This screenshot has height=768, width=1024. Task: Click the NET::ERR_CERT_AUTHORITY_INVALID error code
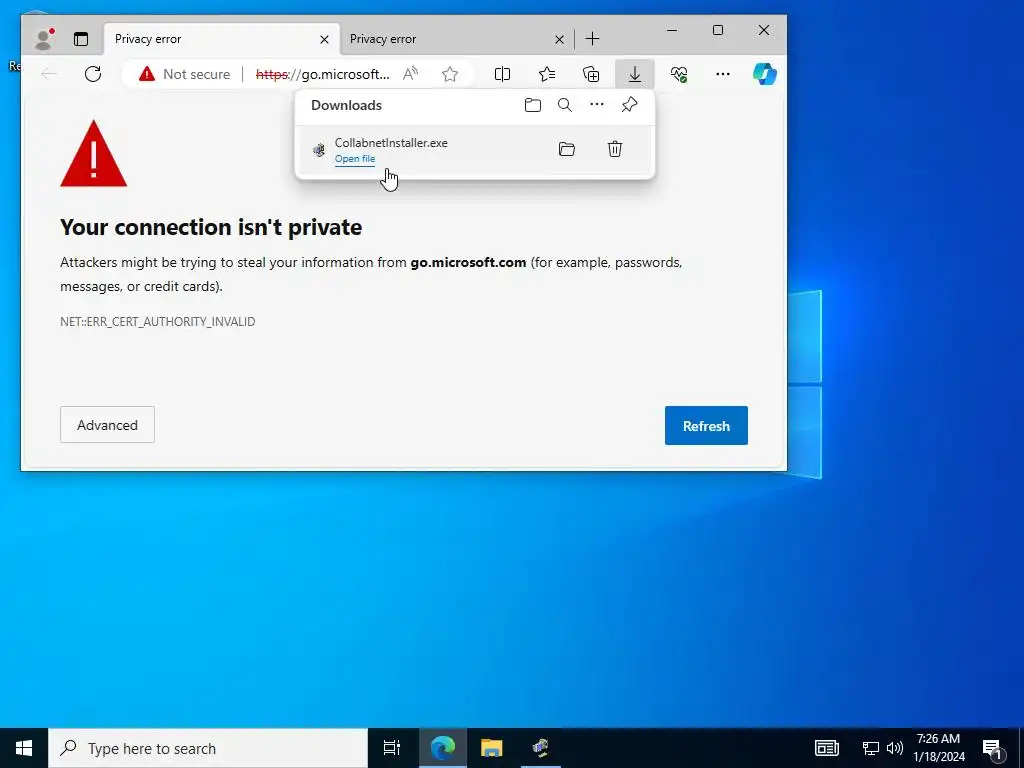click(157, 322)
